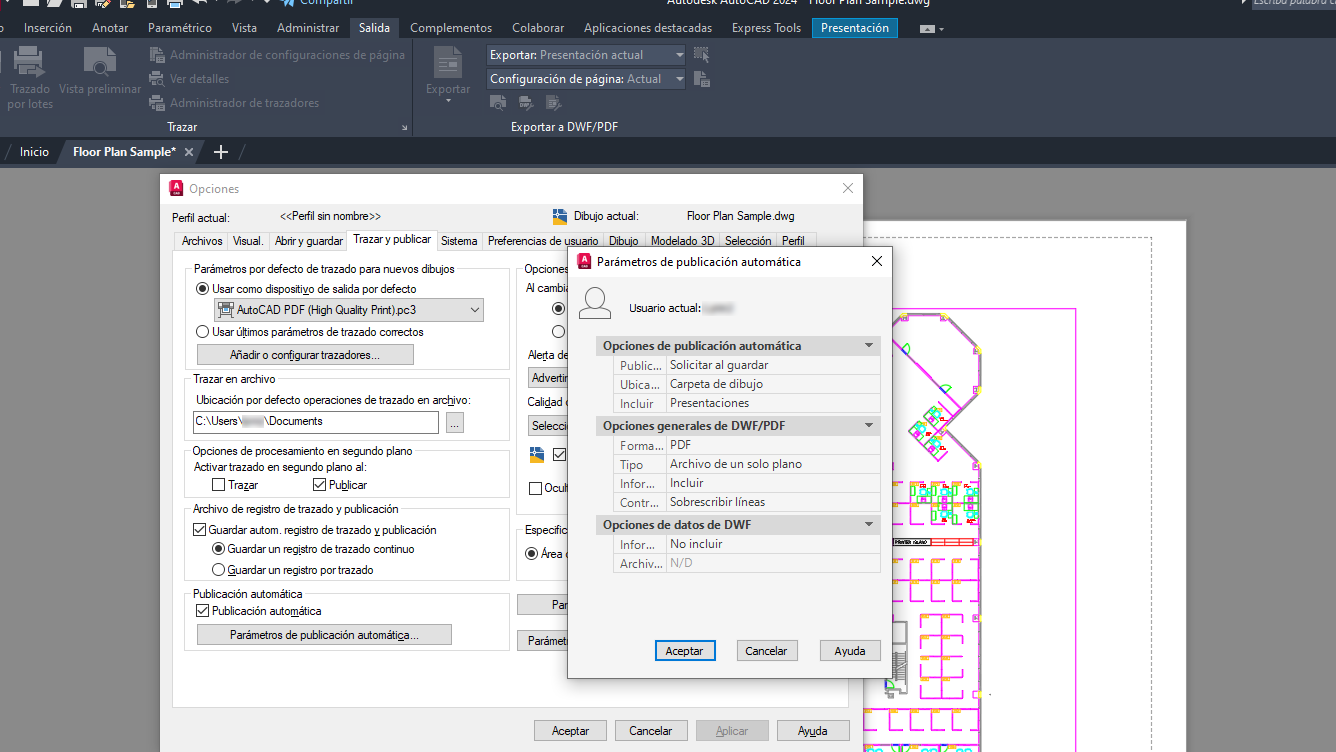
Task: Select the Presentación contextual ribbon tab
Action: (855, 28)
